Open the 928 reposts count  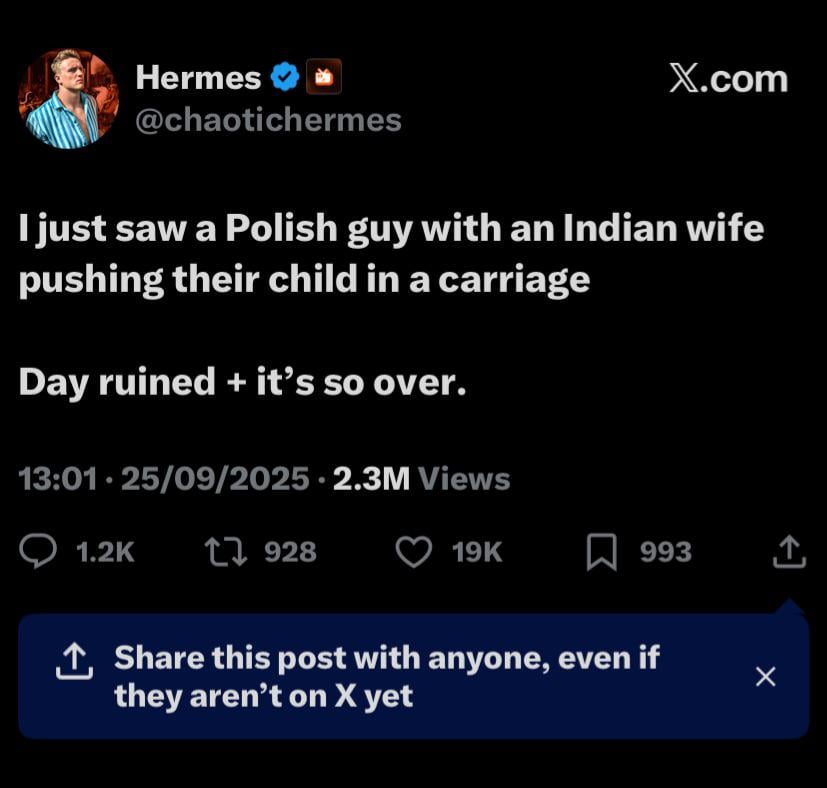click(288, 551)
